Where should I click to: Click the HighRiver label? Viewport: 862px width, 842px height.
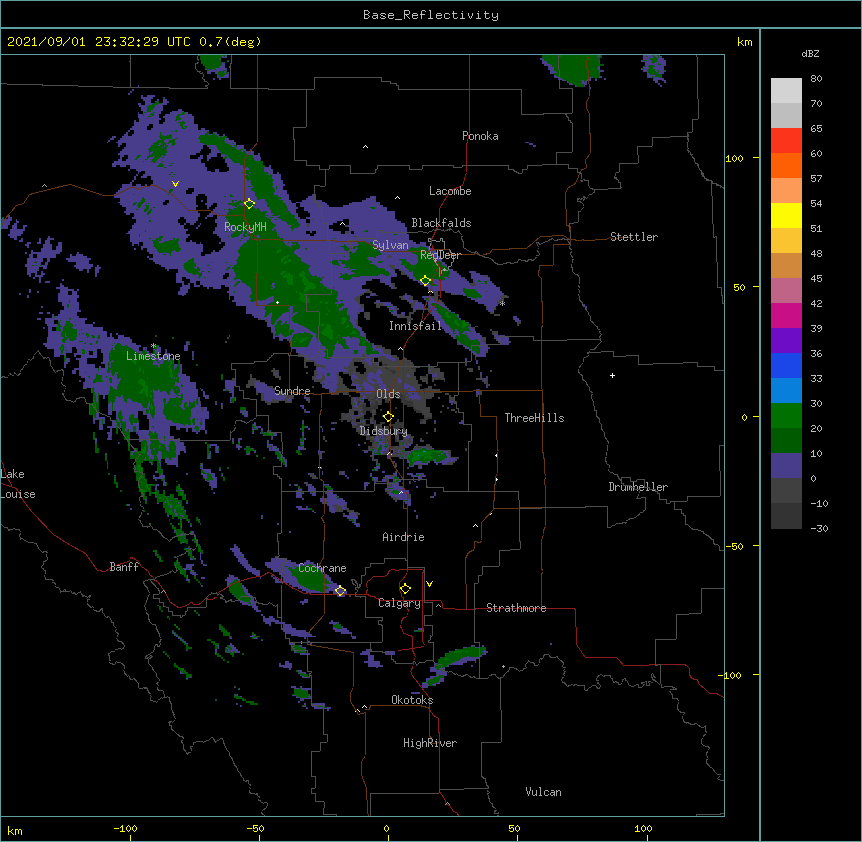click(x=430, y=743)
